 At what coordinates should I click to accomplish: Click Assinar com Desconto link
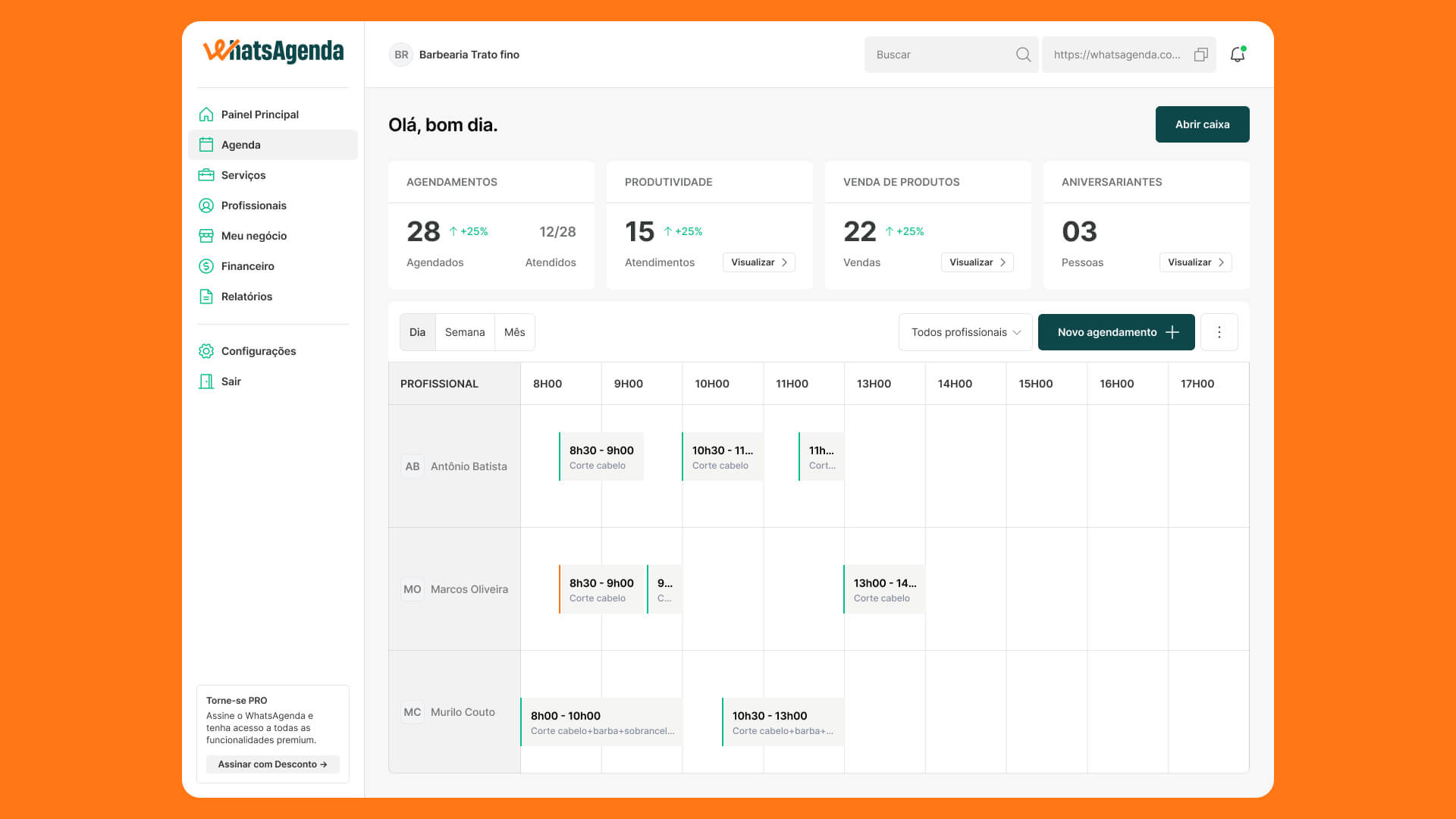pos(272,764)
